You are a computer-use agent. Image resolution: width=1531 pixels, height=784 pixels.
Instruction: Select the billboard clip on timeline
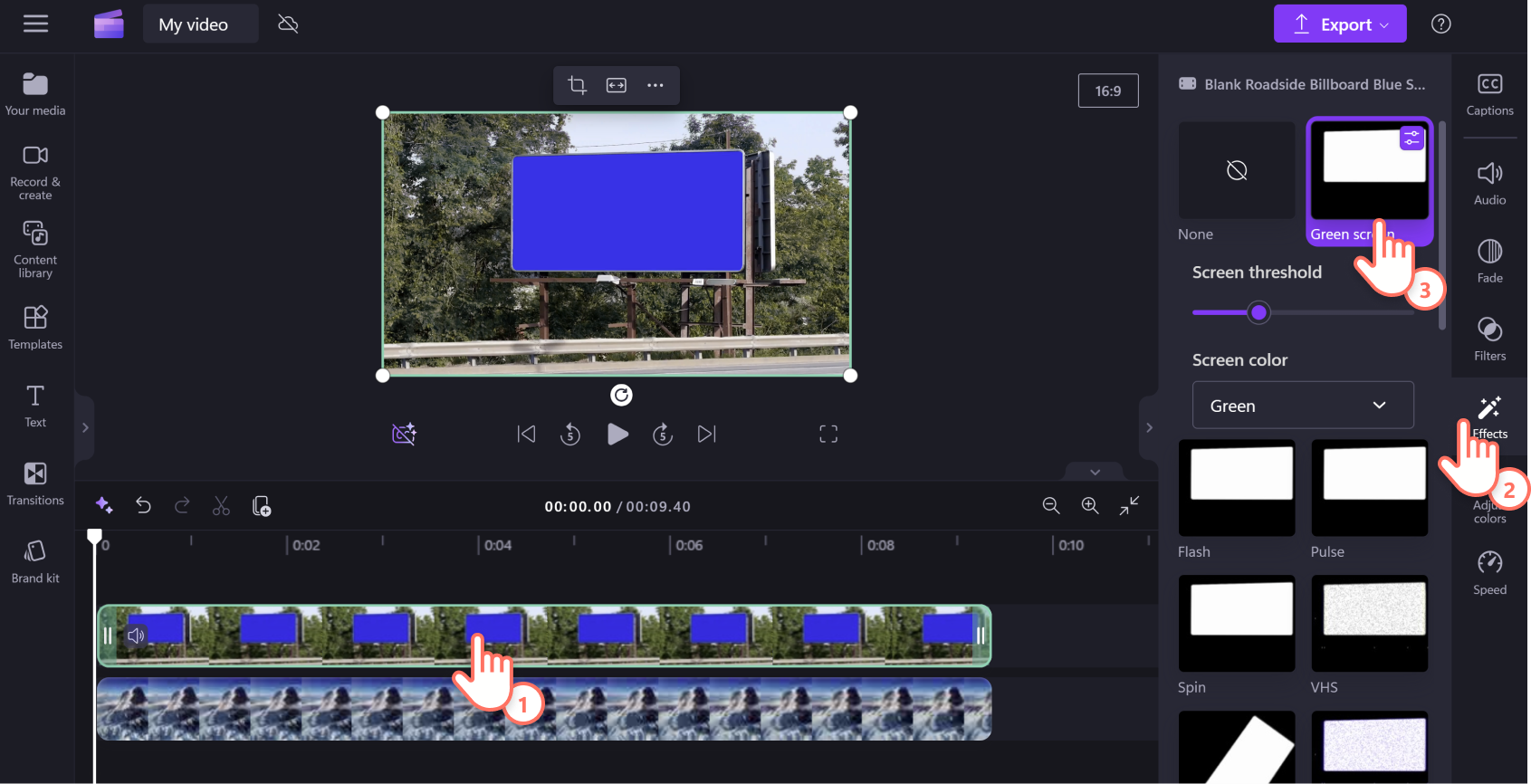(544, 636)
